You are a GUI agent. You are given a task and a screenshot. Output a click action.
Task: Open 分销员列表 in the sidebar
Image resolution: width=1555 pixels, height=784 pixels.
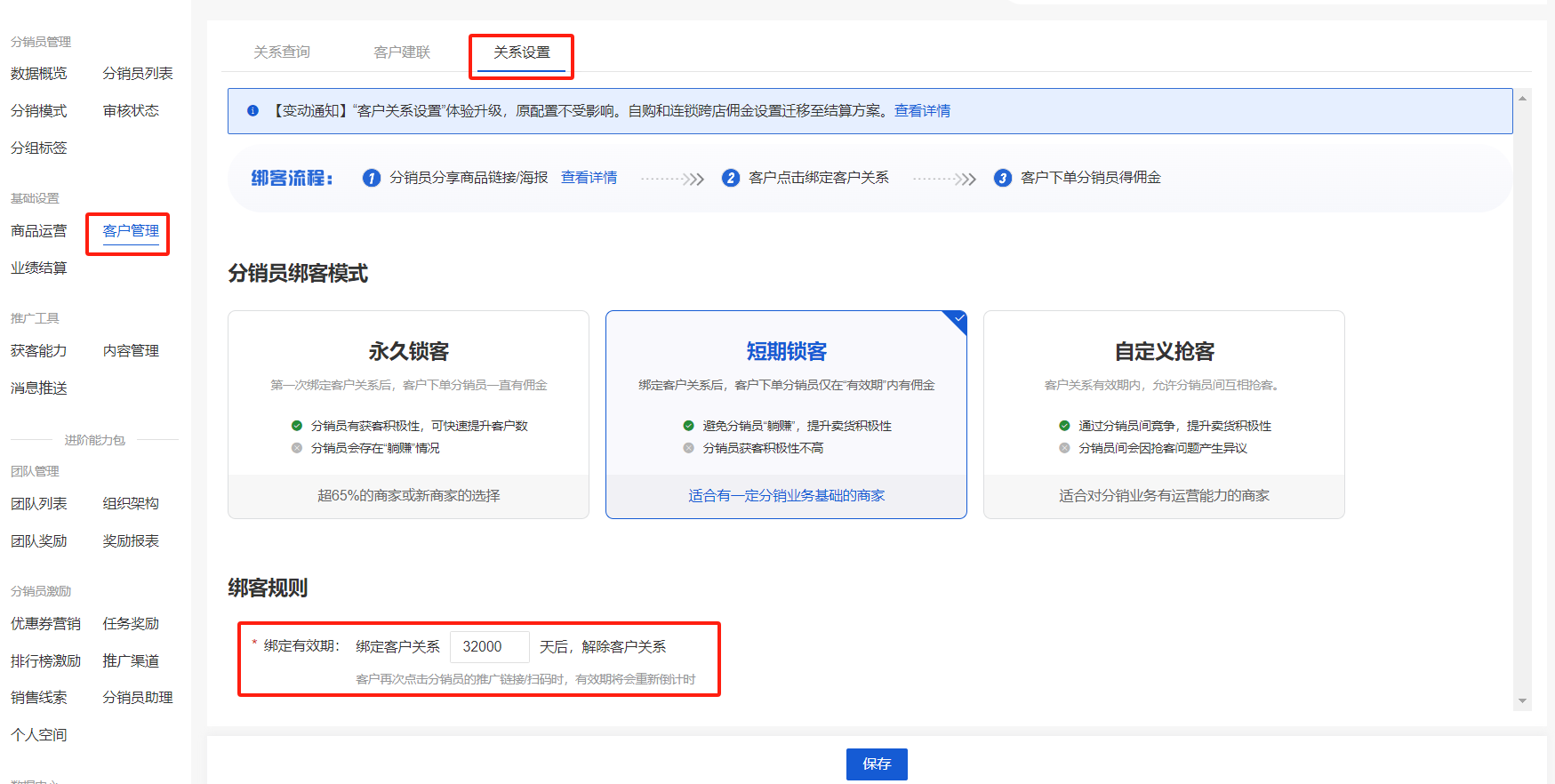[x=138, y=74]
